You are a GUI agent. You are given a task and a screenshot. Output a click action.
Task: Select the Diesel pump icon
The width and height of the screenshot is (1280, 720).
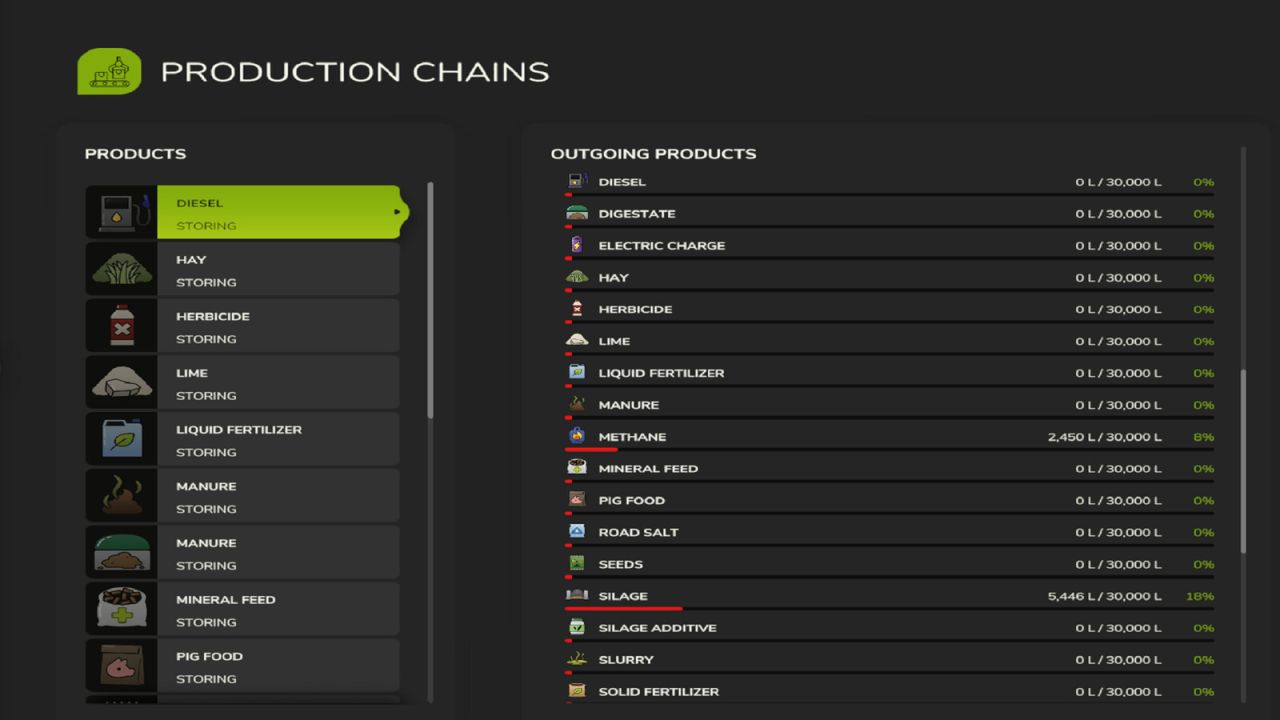click(x=120, y=212)
